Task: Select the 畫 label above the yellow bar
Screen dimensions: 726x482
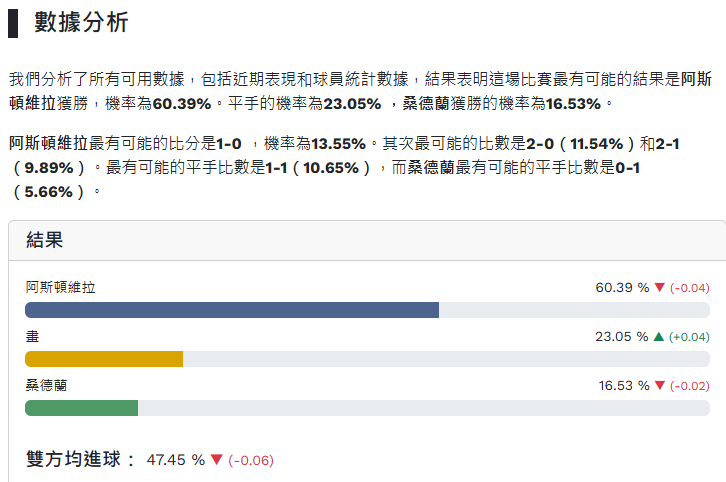Action: [x=32, y=337]
